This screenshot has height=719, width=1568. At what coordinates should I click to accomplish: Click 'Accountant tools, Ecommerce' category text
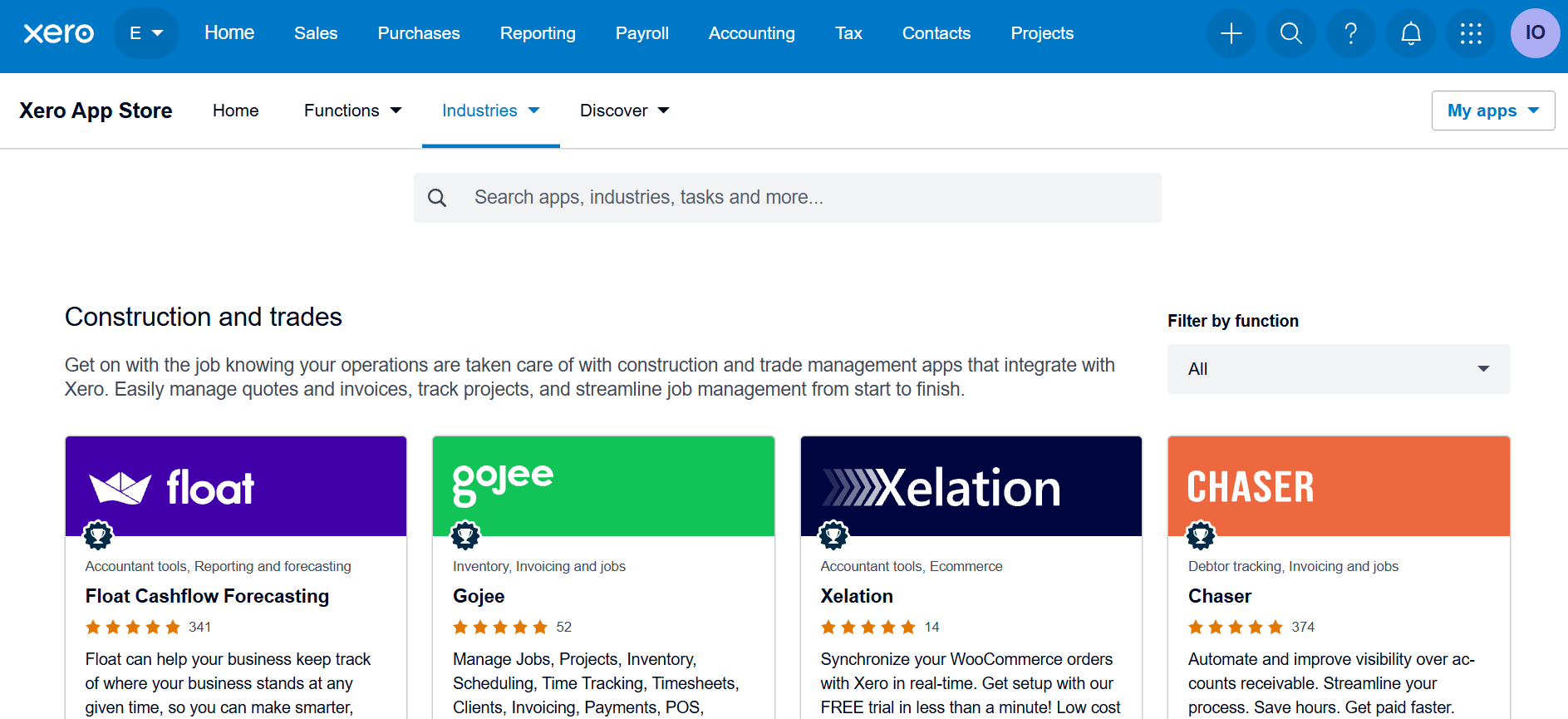coord(912,566)
